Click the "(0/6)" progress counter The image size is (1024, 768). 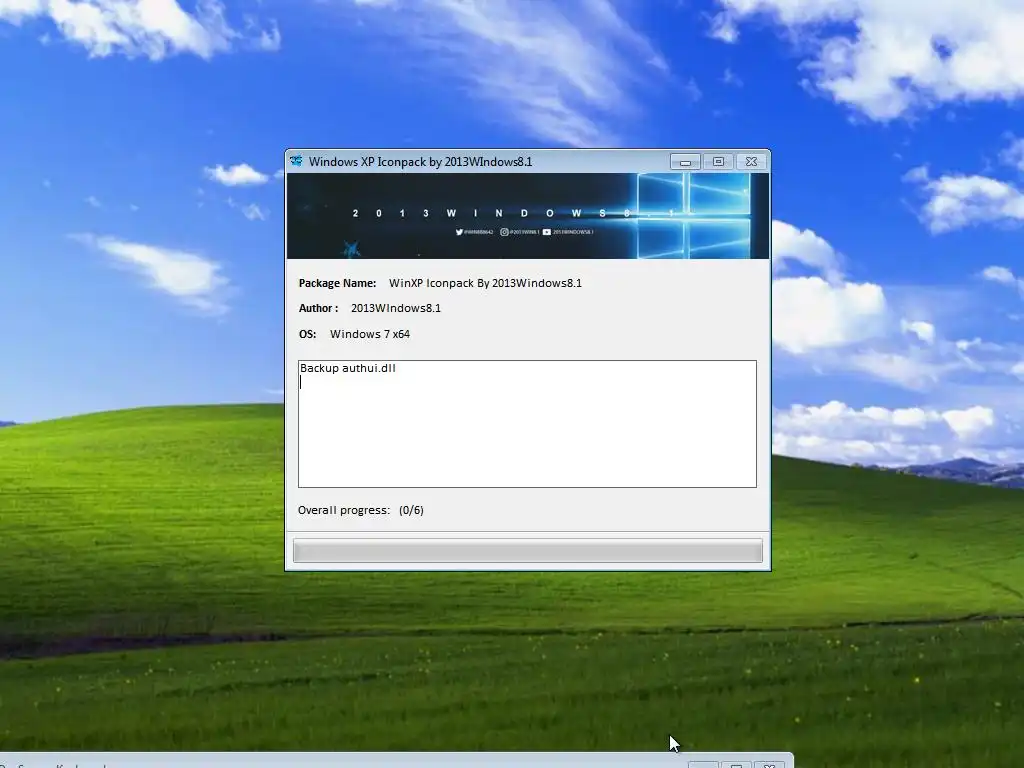(411, 510)
